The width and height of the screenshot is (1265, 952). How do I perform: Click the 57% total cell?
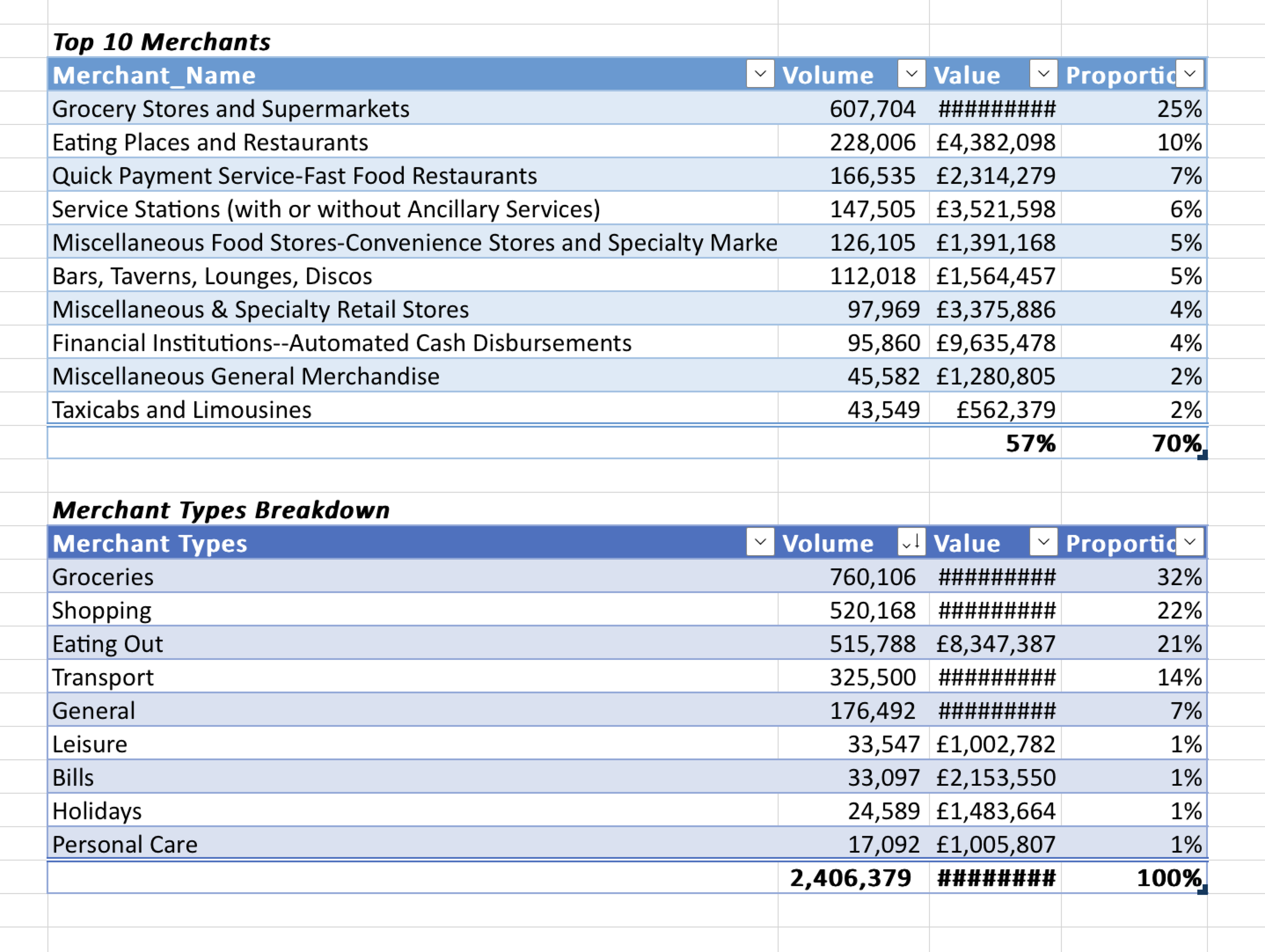[x=1030, y=443]
